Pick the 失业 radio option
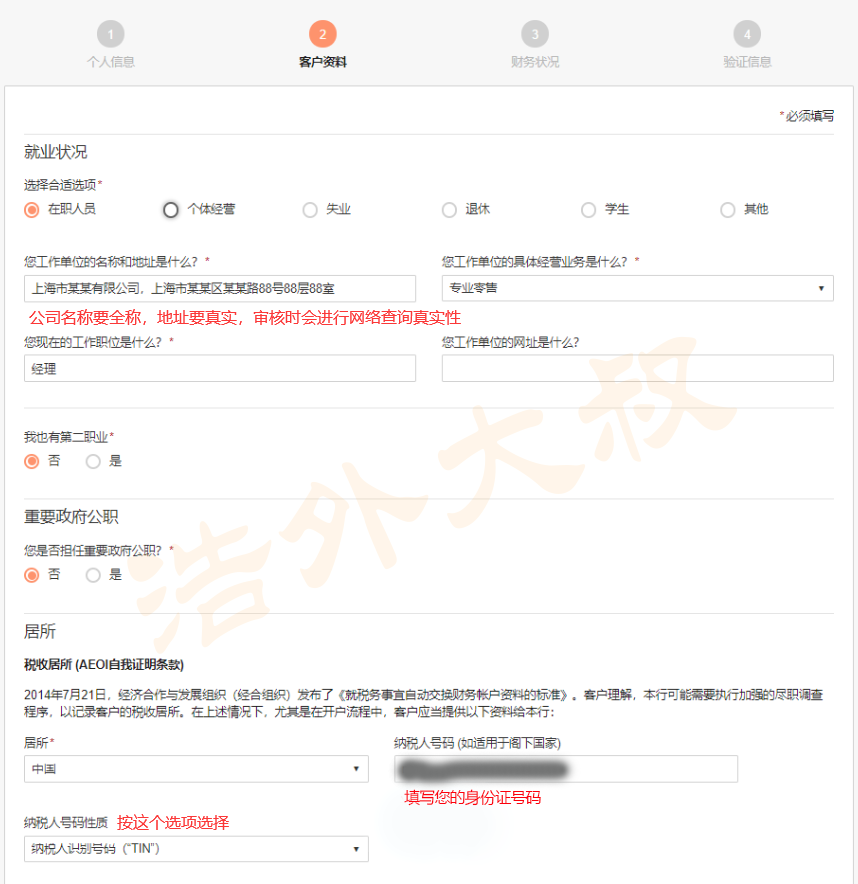This screenshot has width=858, height=884. click(310, 210)
